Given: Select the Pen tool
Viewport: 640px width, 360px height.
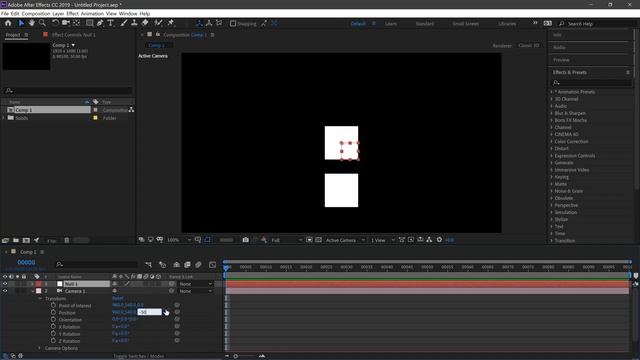Looking at the screenshot, I should click(100, 23).
